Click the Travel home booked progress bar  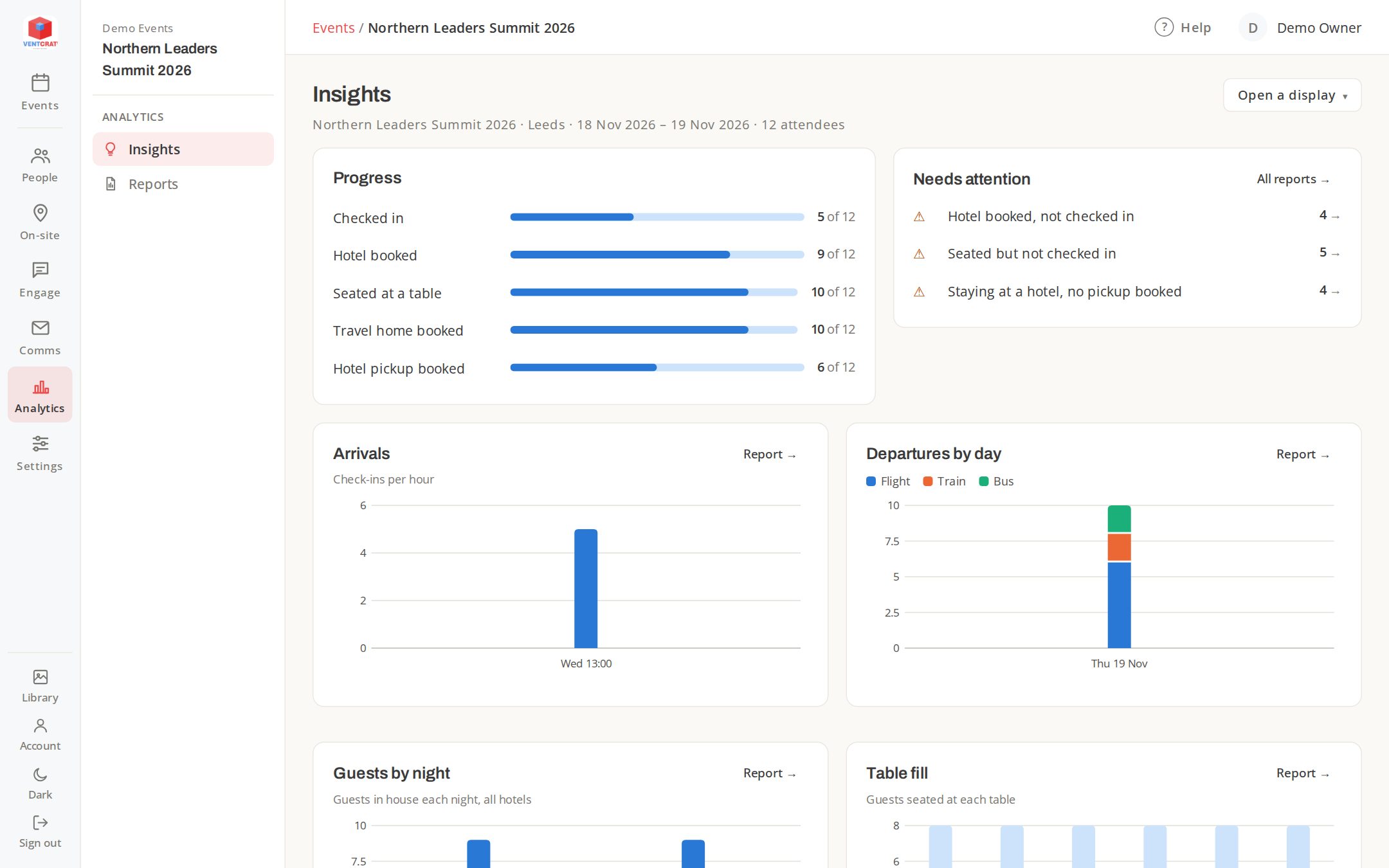coord(654,330)
